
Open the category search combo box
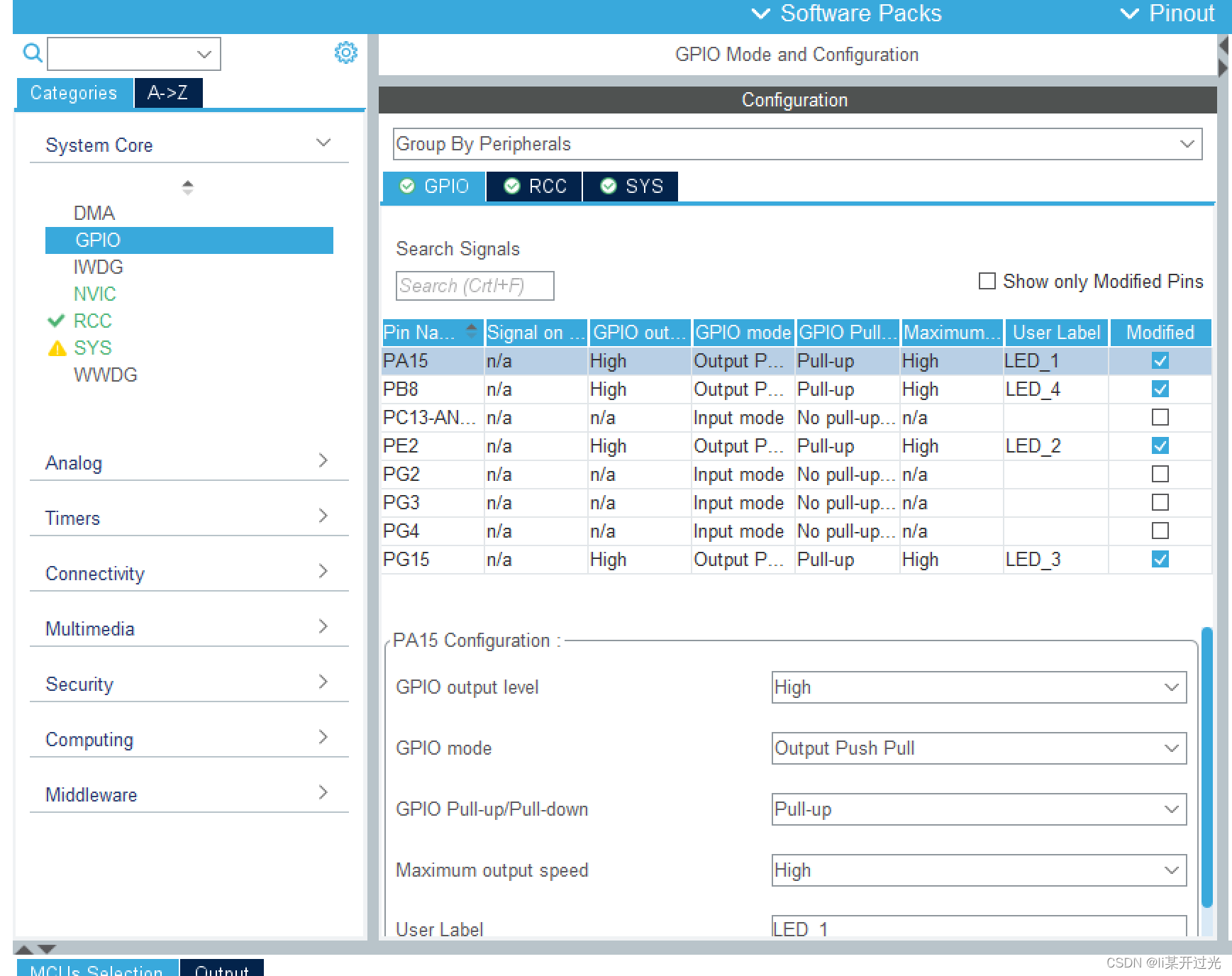tap(133, 54)
